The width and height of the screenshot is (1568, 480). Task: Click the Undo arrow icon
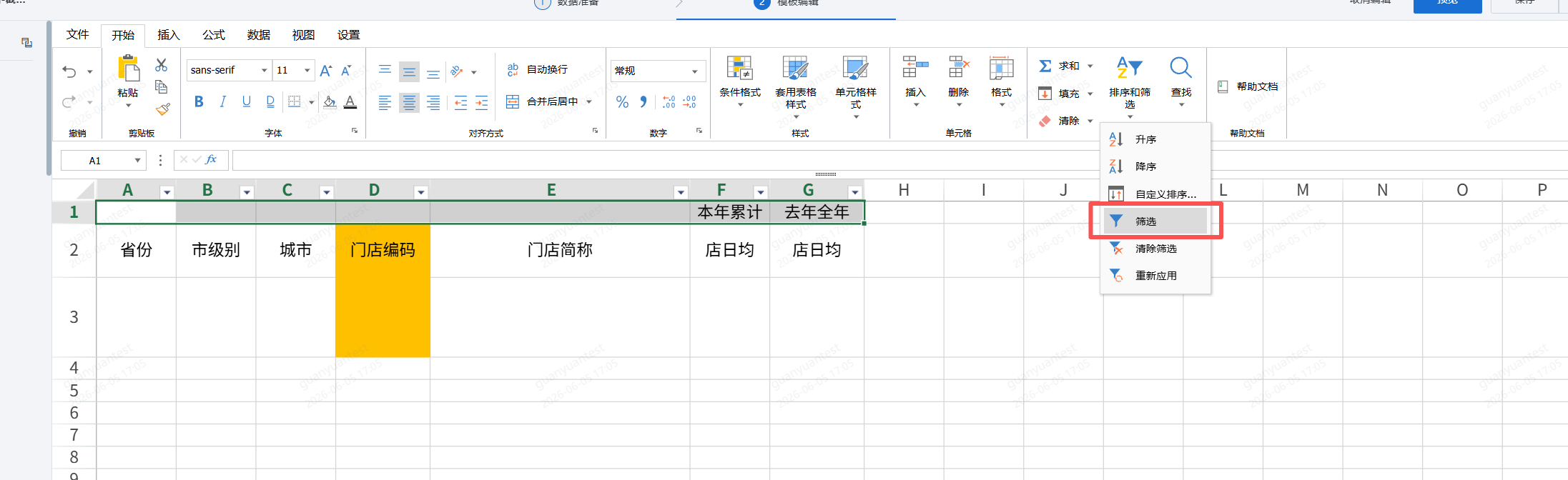click(69, 71)
